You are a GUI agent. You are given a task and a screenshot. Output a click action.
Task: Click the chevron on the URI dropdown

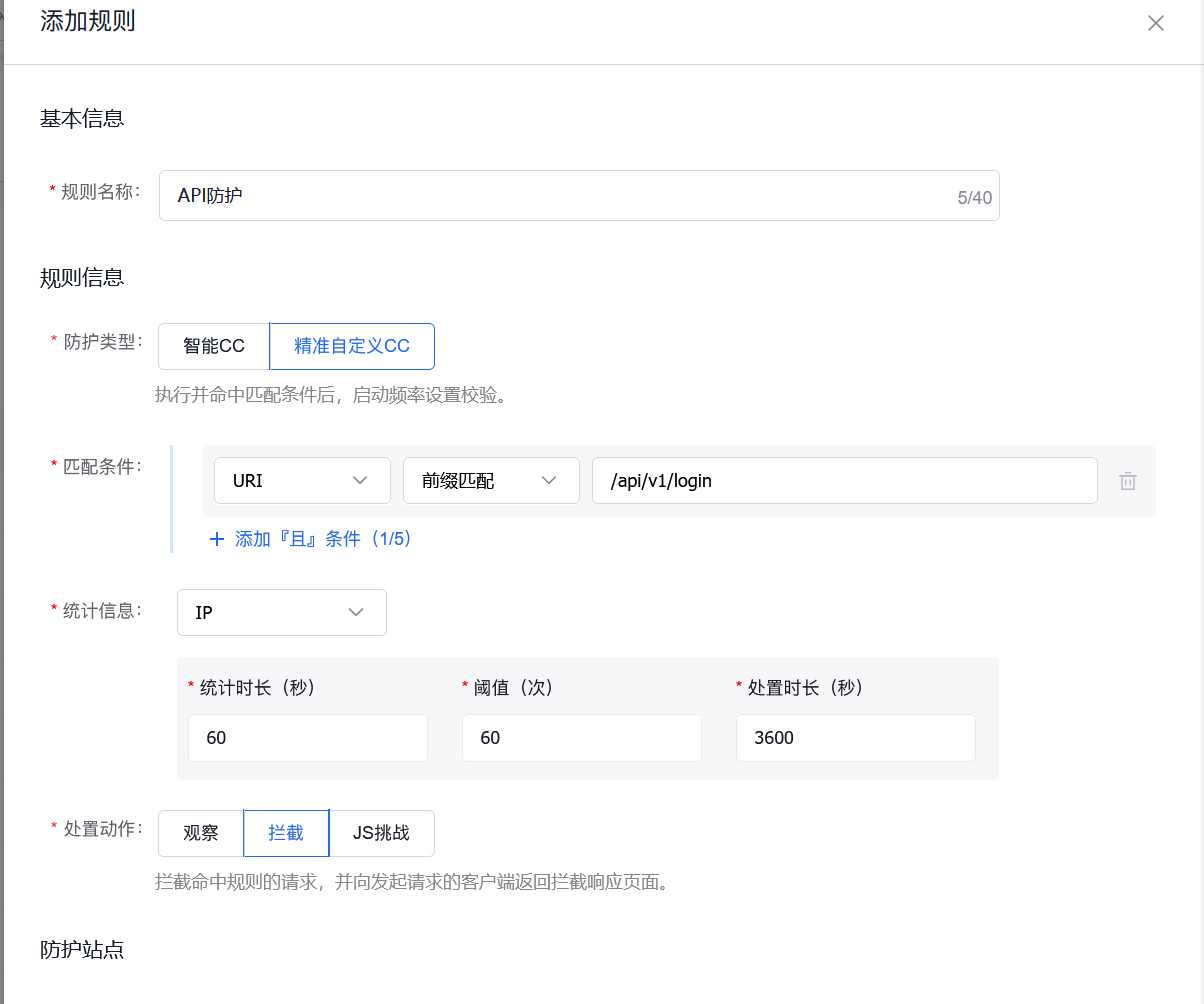360,480
